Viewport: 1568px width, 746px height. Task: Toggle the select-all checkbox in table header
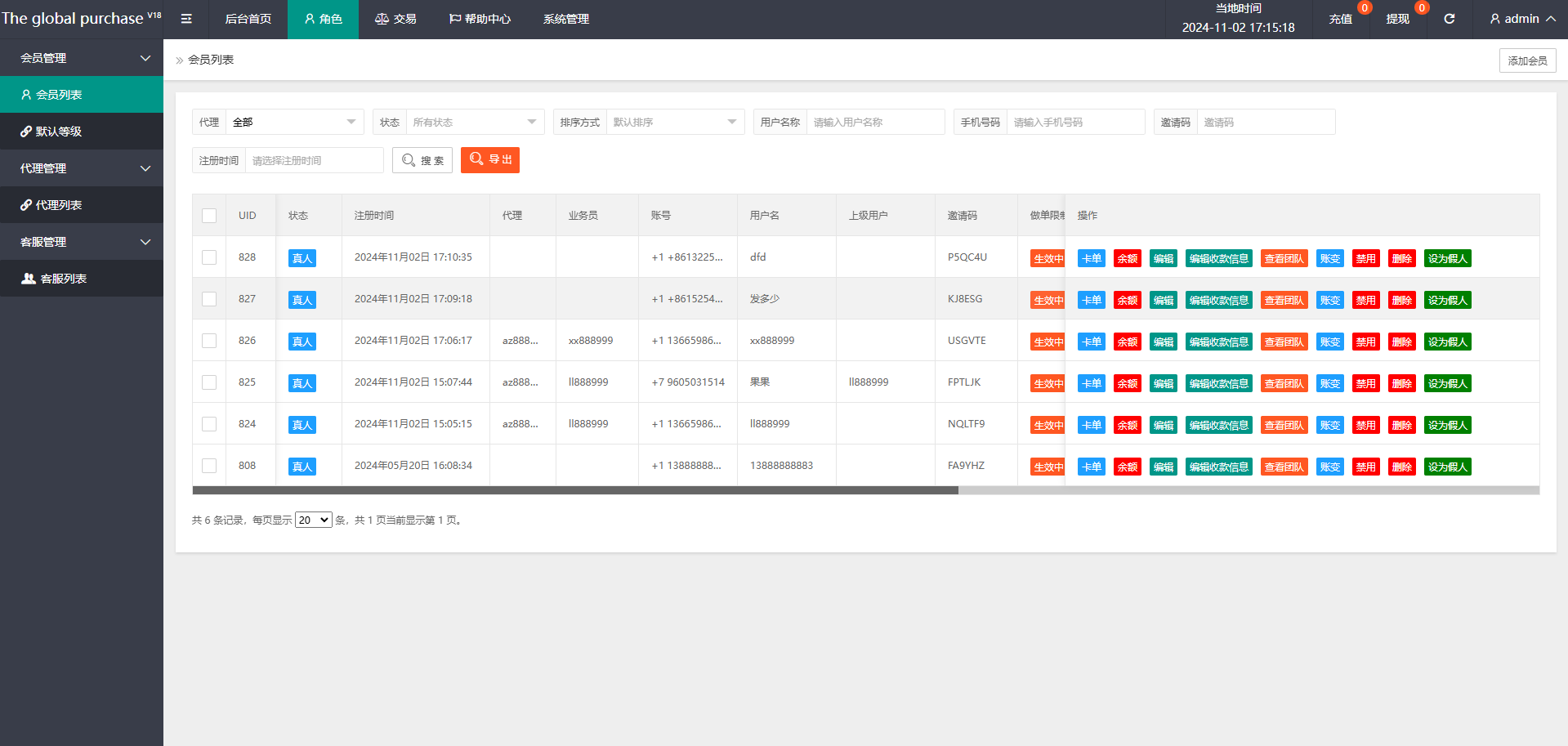pos(209,216)
